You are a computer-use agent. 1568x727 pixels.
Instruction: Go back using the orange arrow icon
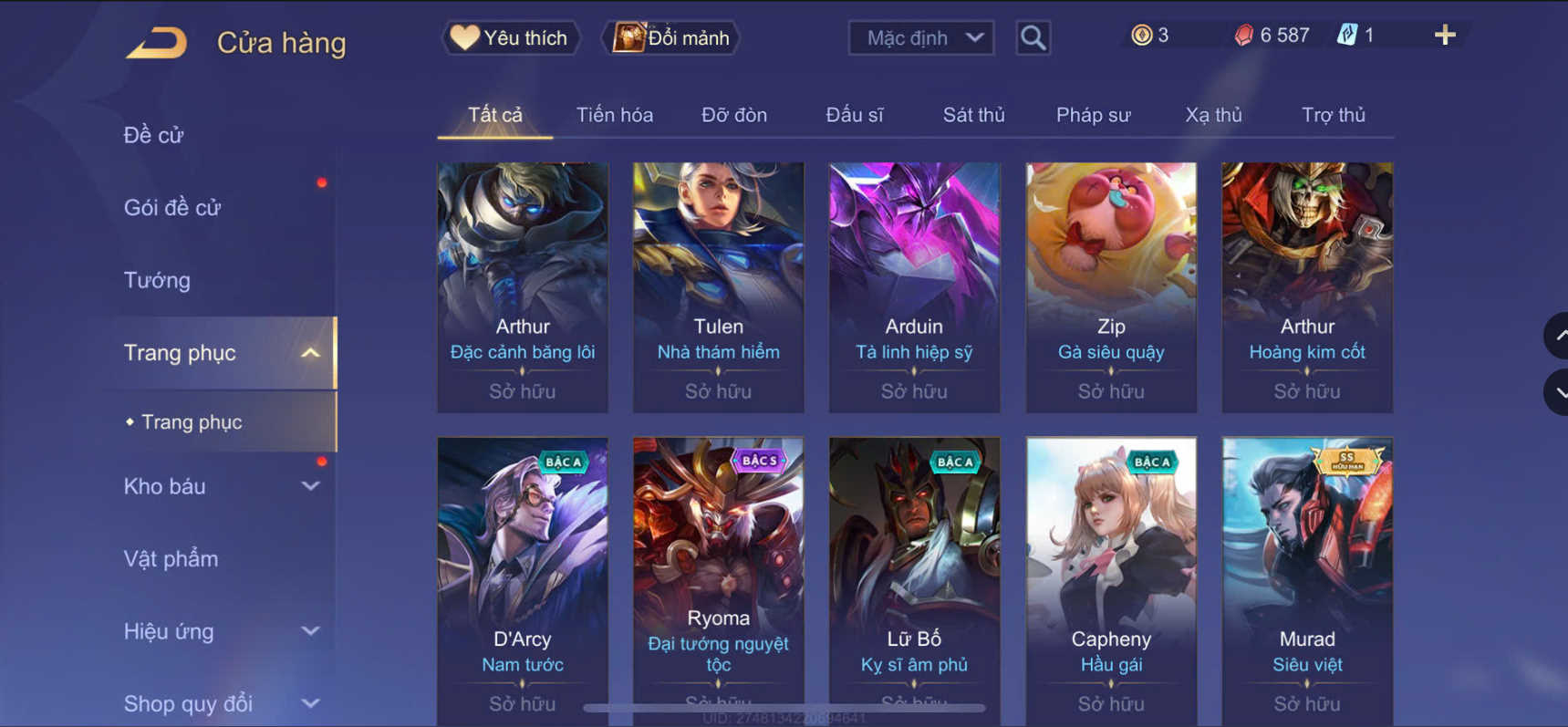click(156, 42)
